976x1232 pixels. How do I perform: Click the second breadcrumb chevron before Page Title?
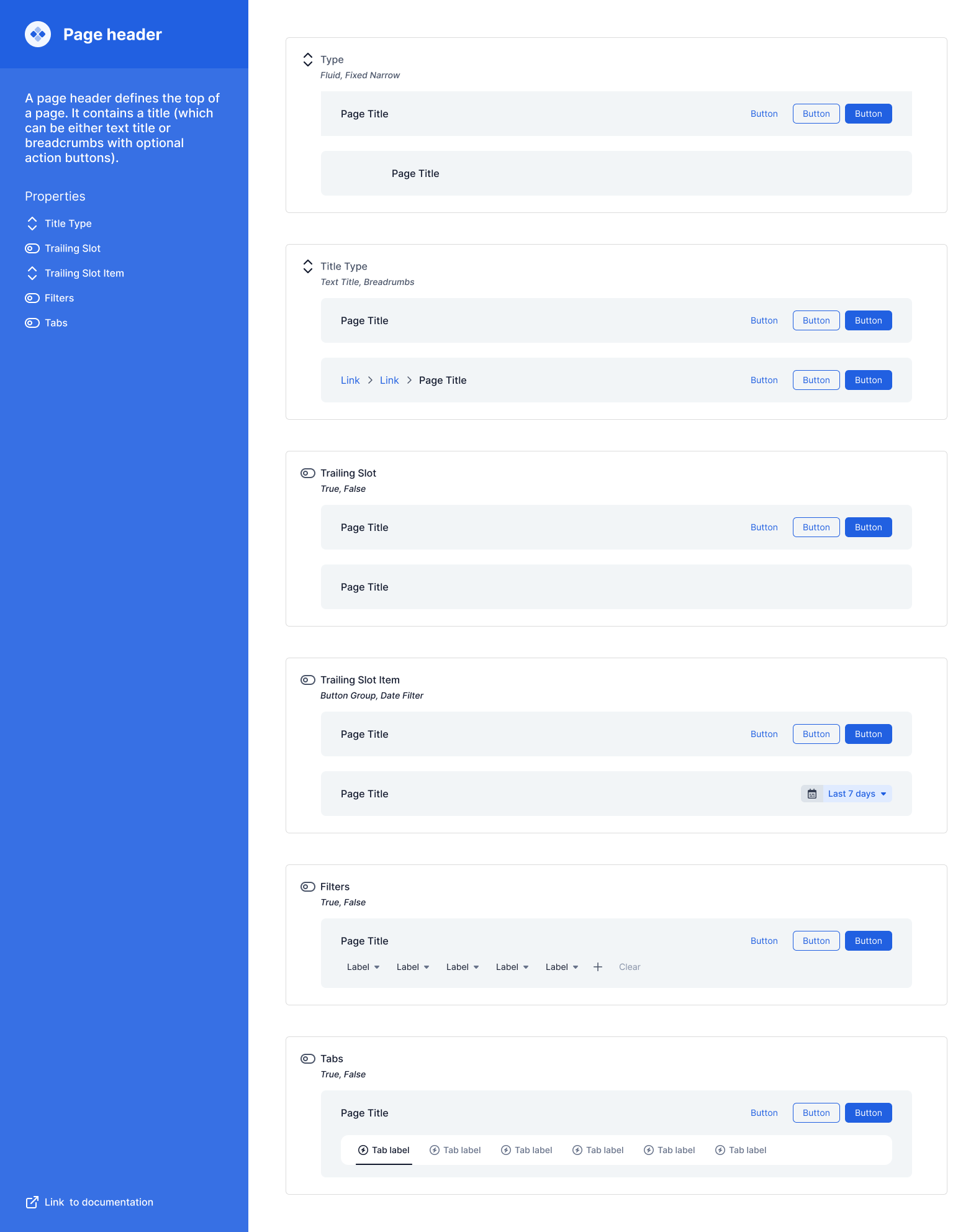tap(409, 380)
